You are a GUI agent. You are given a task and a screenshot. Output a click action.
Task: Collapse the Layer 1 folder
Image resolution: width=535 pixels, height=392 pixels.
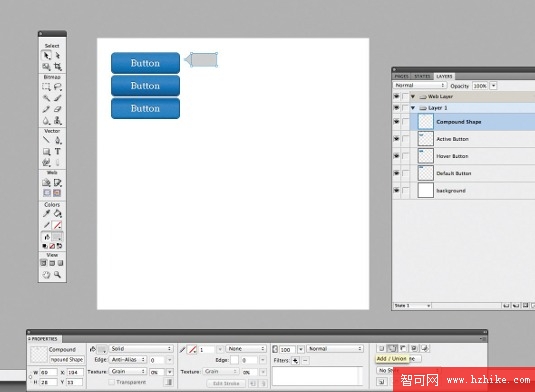[x=413, y=108]
